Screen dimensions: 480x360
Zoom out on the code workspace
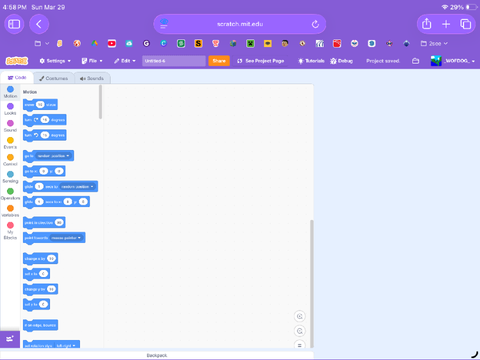(300, 331)
